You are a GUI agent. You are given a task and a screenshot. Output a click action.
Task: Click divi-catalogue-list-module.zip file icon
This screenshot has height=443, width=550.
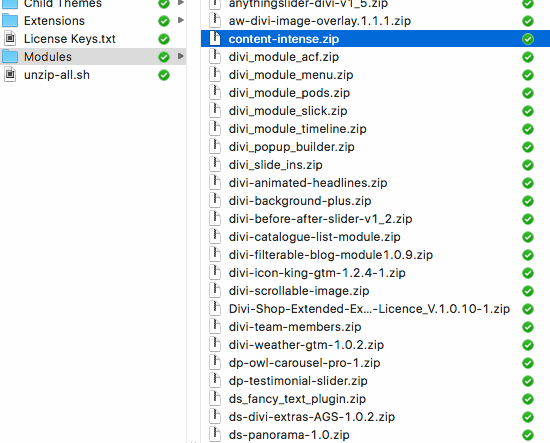pyautogui.click(x=215, y=237)
